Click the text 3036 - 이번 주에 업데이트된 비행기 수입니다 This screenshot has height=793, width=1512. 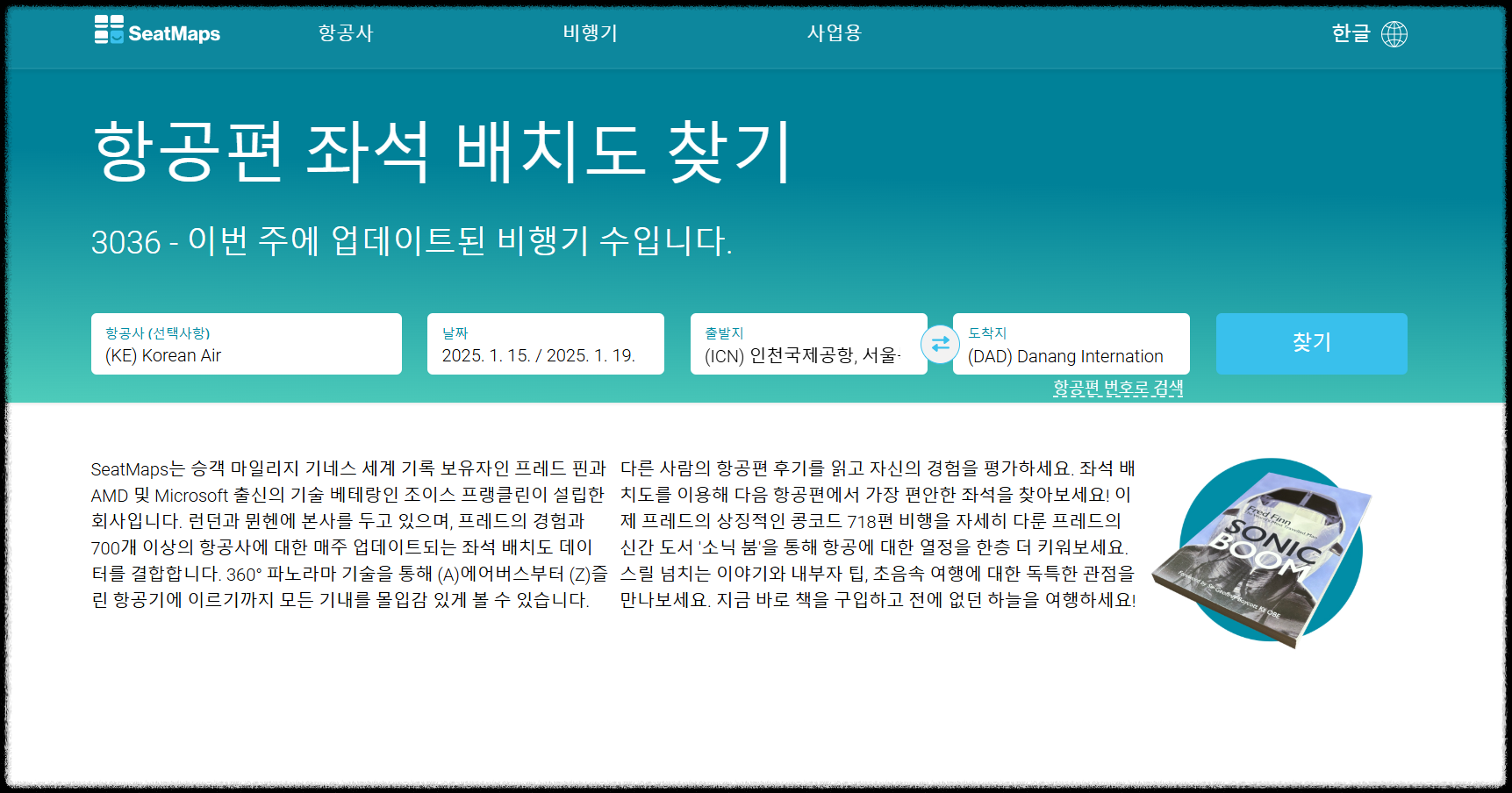click(412, 241)
